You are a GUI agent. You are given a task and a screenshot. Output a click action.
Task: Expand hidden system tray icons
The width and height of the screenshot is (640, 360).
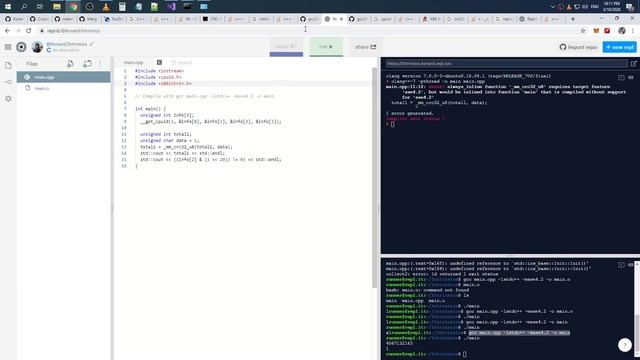(x=553, y=7)
